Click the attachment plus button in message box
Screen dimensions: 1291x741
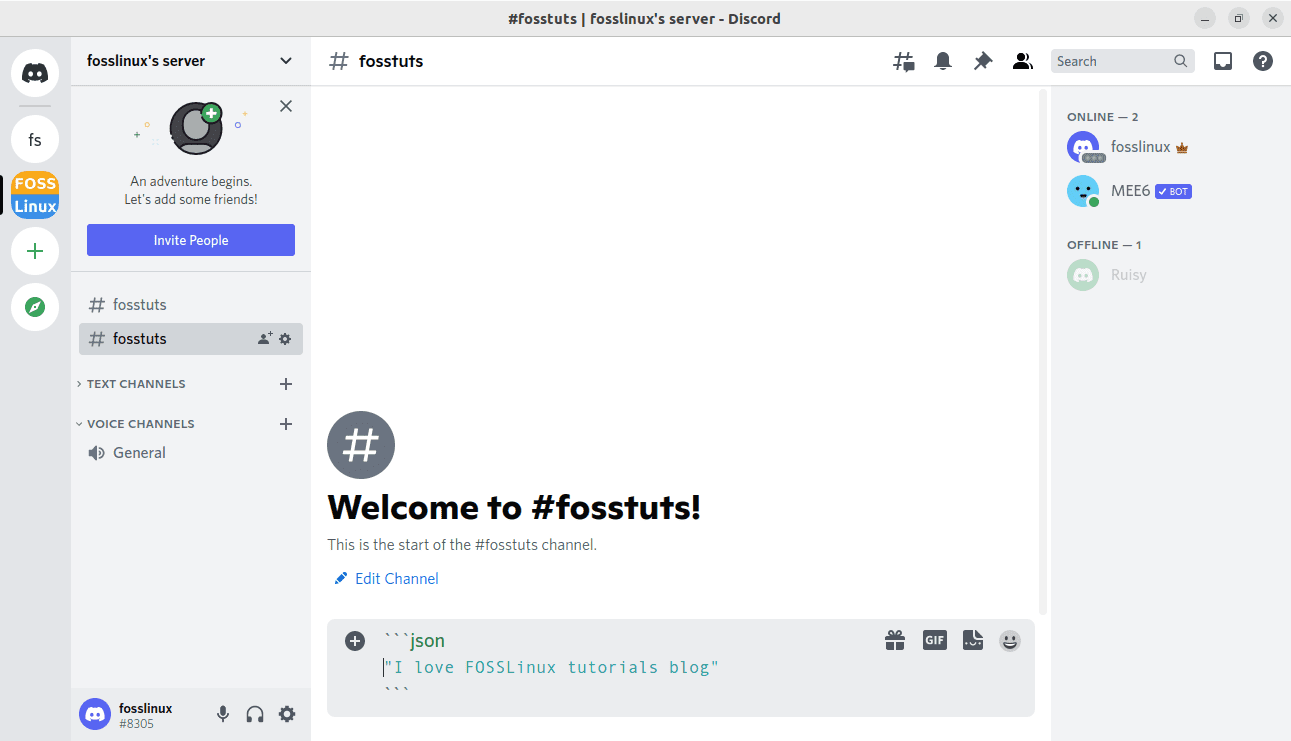tap(355, 641)
